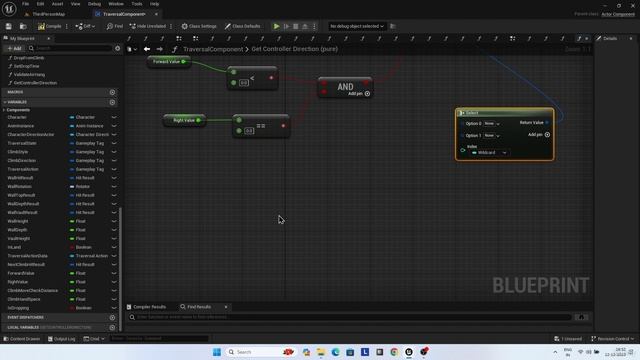Screen dimensions: 640x360
Task: Open the File menu
Action: 25,4
